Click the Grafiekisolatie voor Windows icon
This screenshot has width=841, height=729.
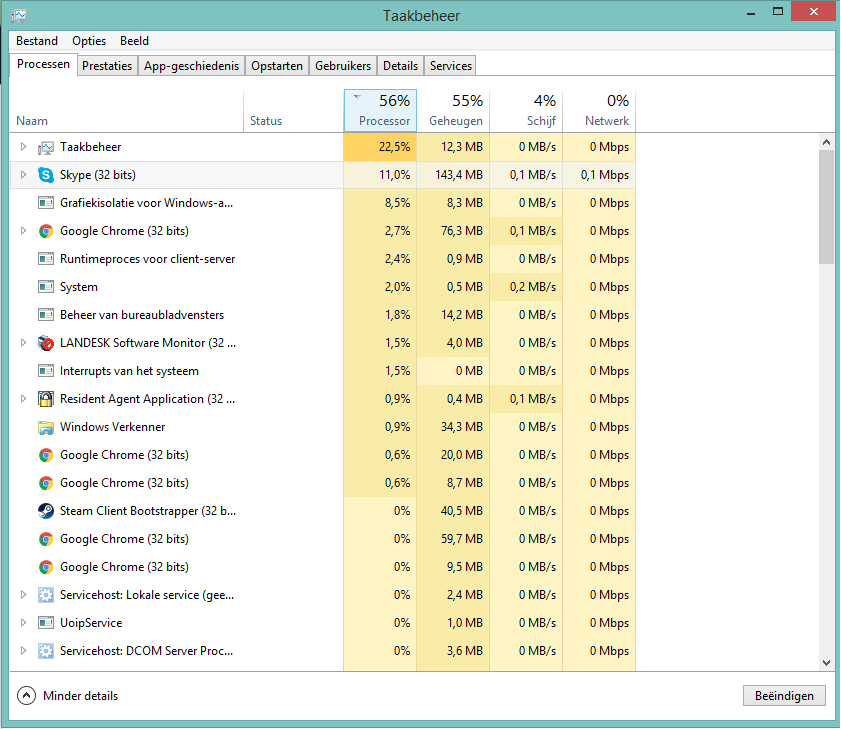coord(46,203)
